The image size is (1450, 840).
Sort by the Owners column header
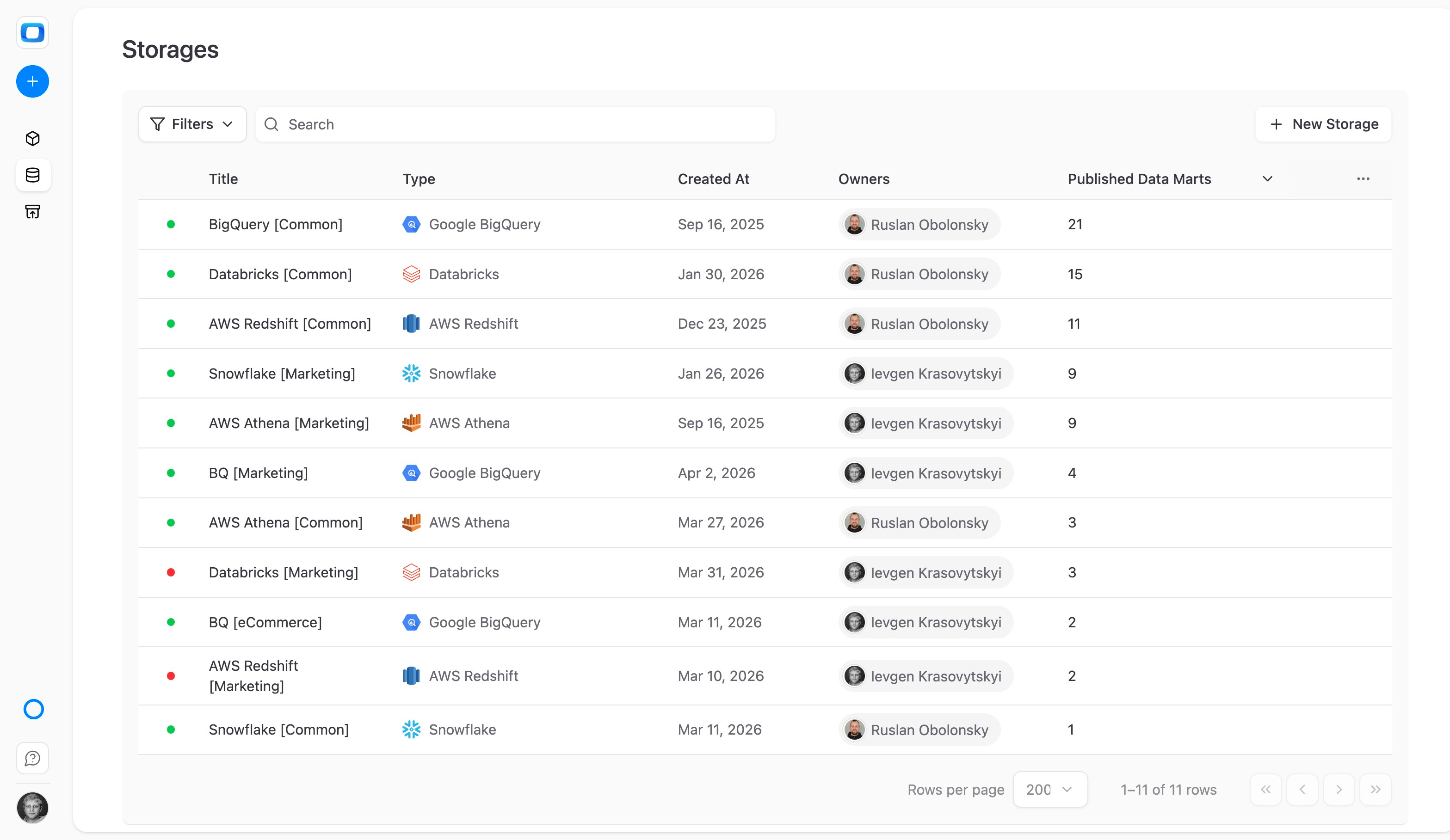coord(864,179)
